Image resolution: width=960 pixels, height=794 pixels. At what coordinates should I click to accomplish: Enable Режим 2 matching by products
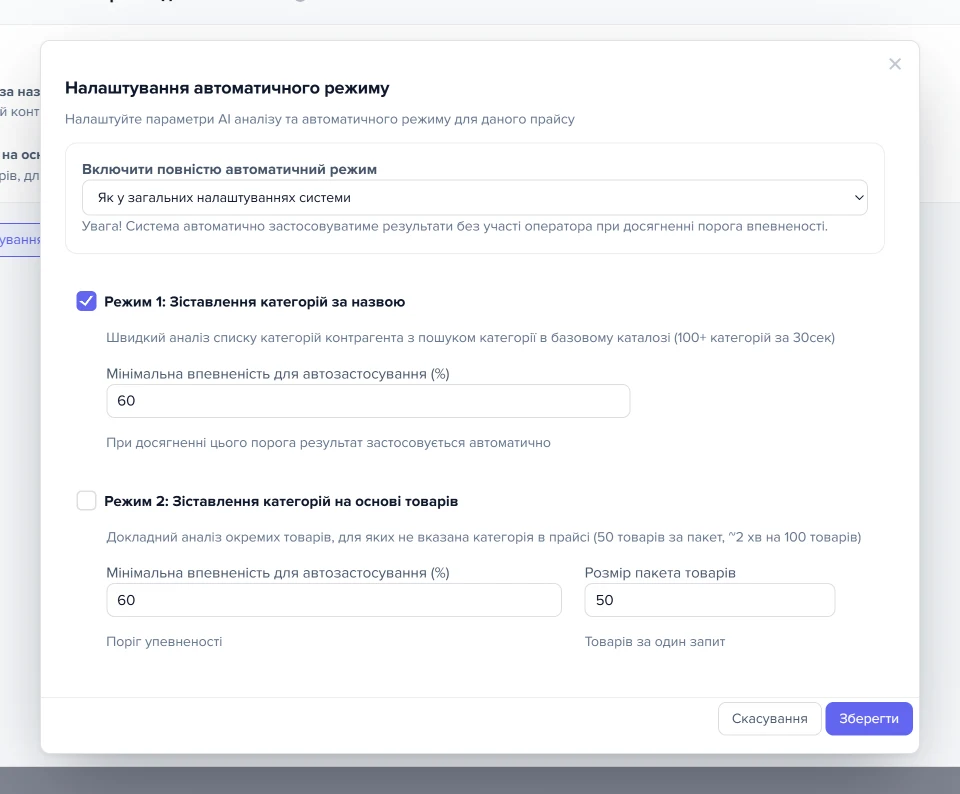pos(86,501)
